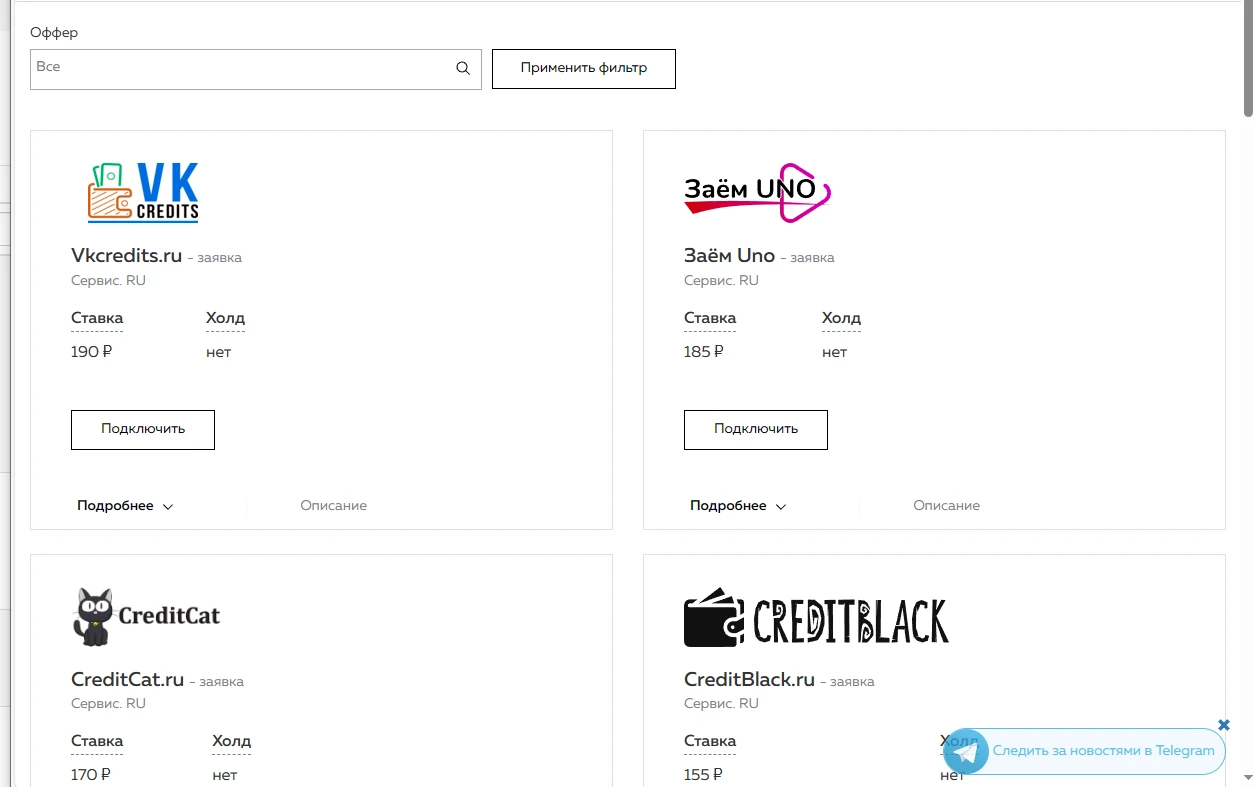Click the VK Credits logo
The width and height of the screenshot is (1254, 787).
point(143,192)
